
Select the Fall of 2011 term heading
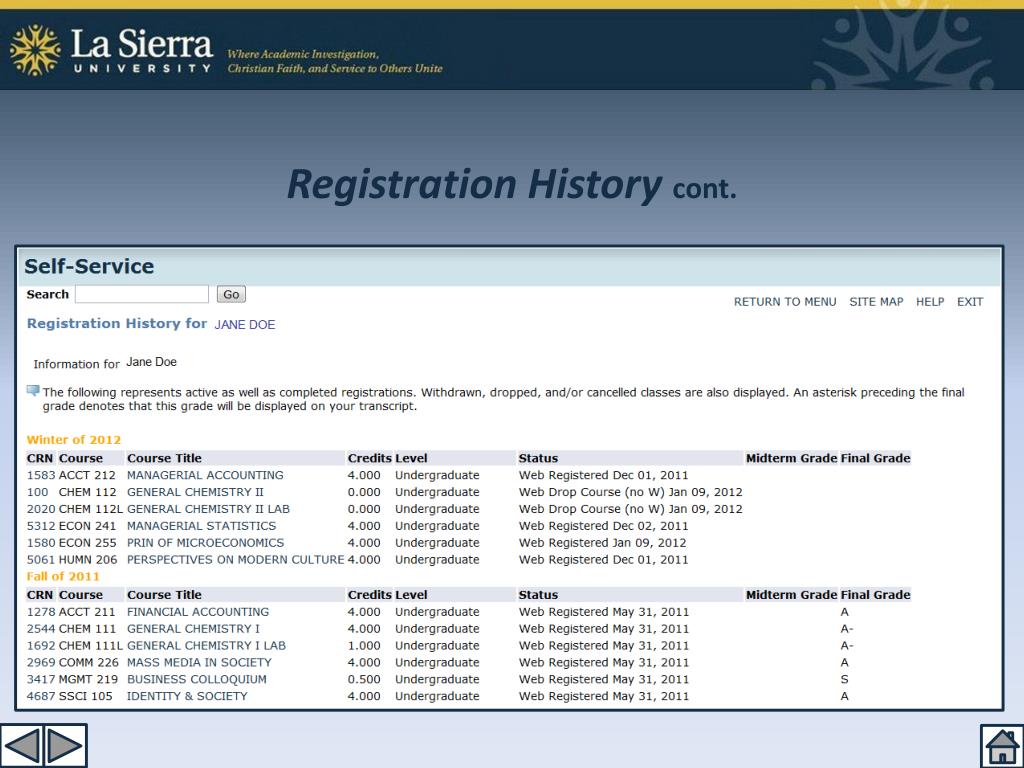(63, 576)
